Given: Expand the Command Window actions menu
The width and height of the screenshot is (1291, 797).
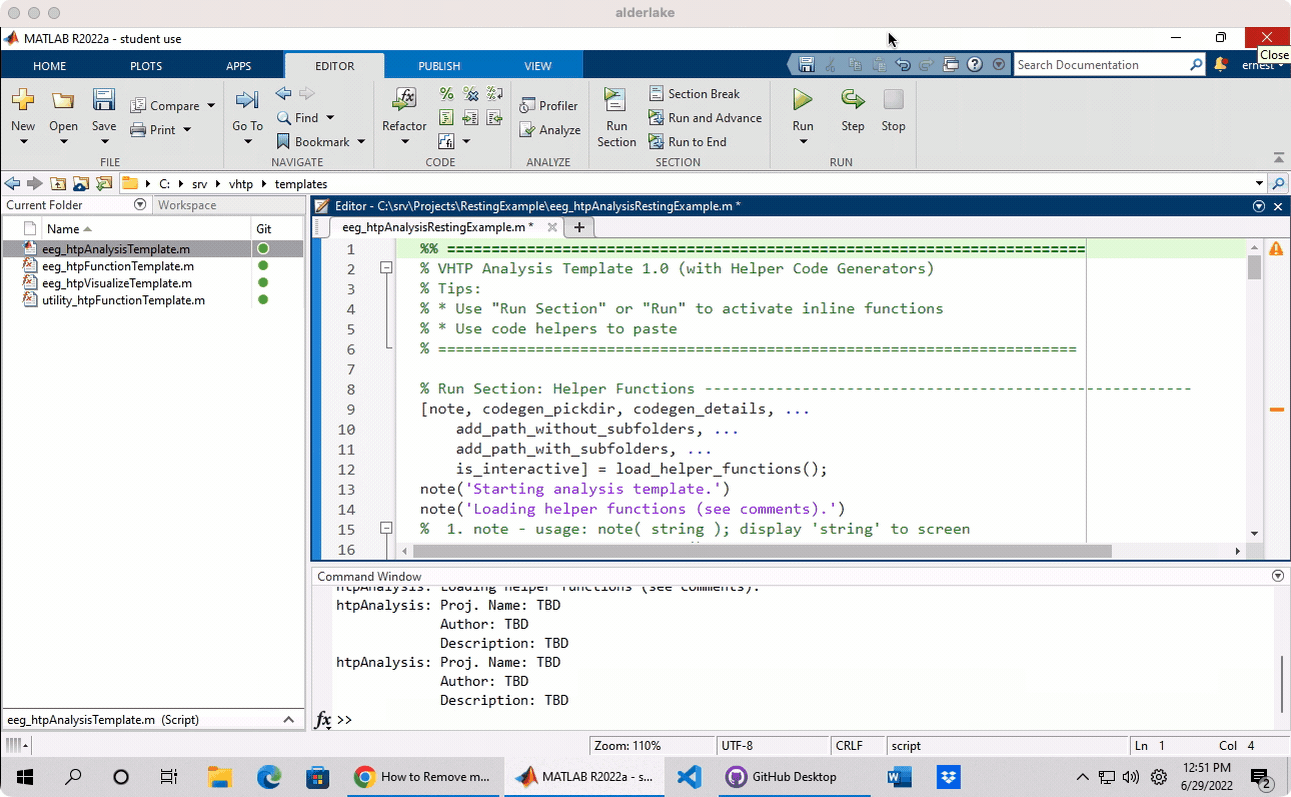Looking at the screenshot, I should (1277, 576).
